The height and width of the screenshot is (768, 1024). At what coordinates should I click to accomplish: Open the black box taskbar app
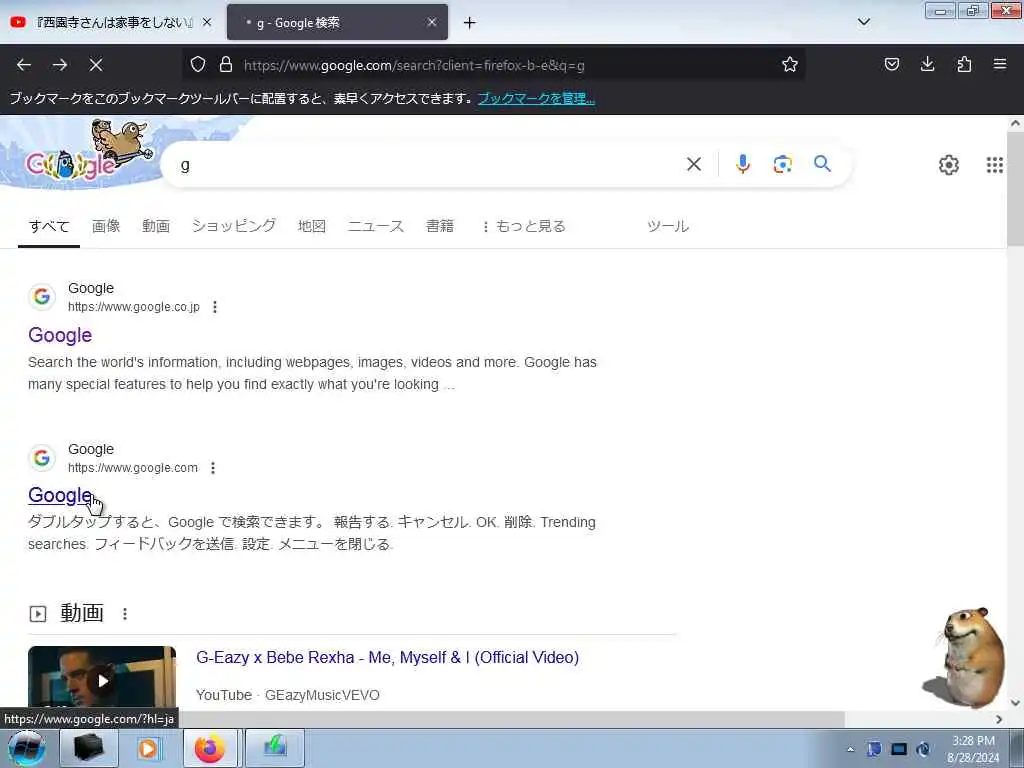(88, 748)
